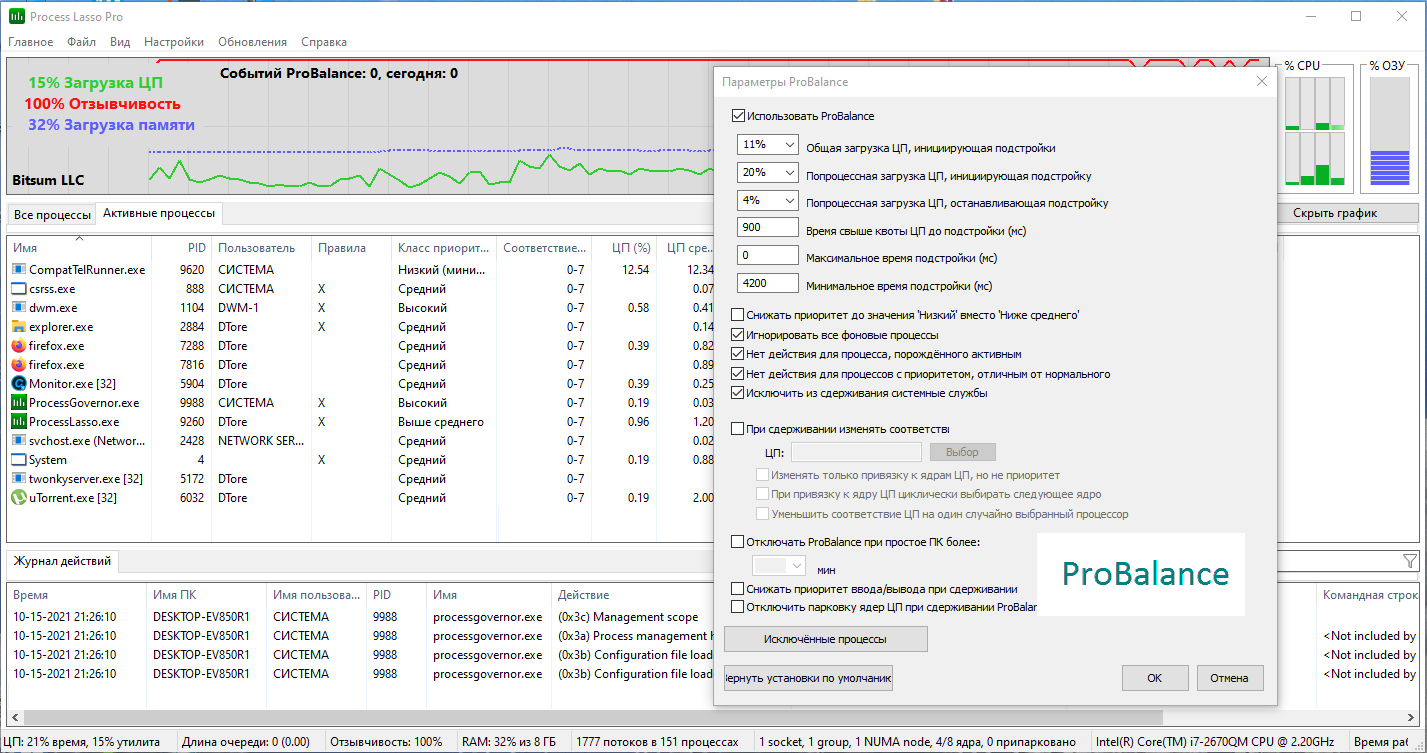Screen dimensions: 1427x753
Task: Open the action log filter funnel icon
Action: 1410,562
